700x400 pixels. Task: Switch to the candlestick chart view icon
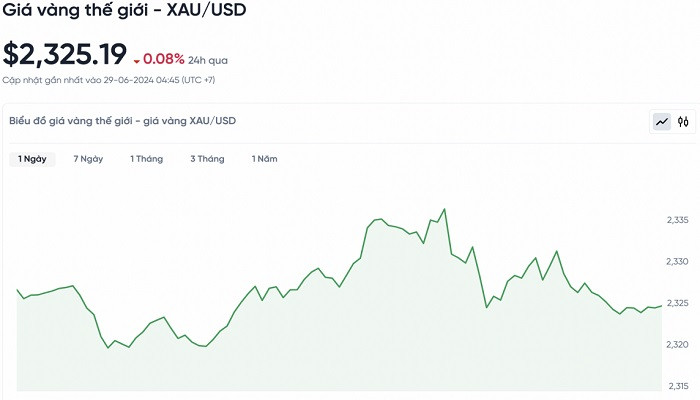point(684,122)
